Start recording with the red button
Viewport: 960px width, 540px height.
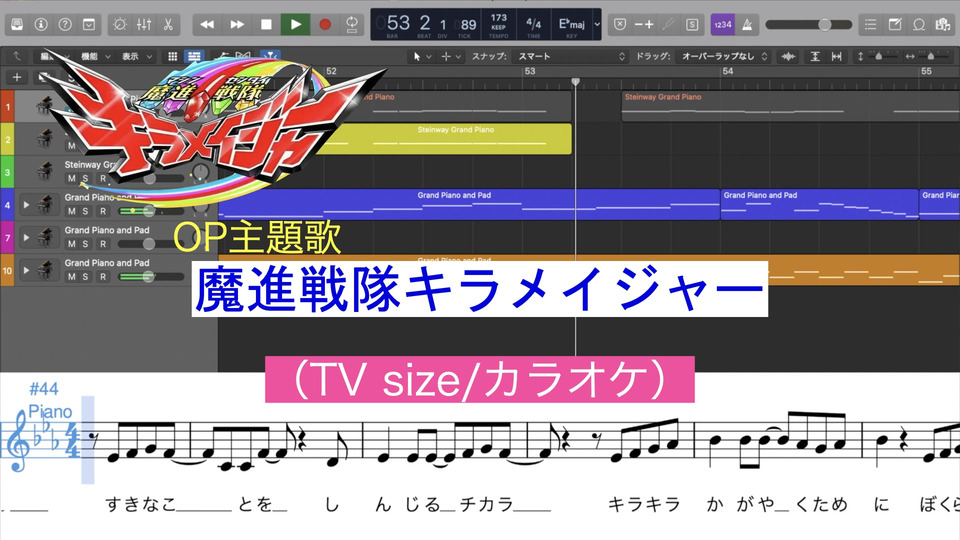point(325,24)
